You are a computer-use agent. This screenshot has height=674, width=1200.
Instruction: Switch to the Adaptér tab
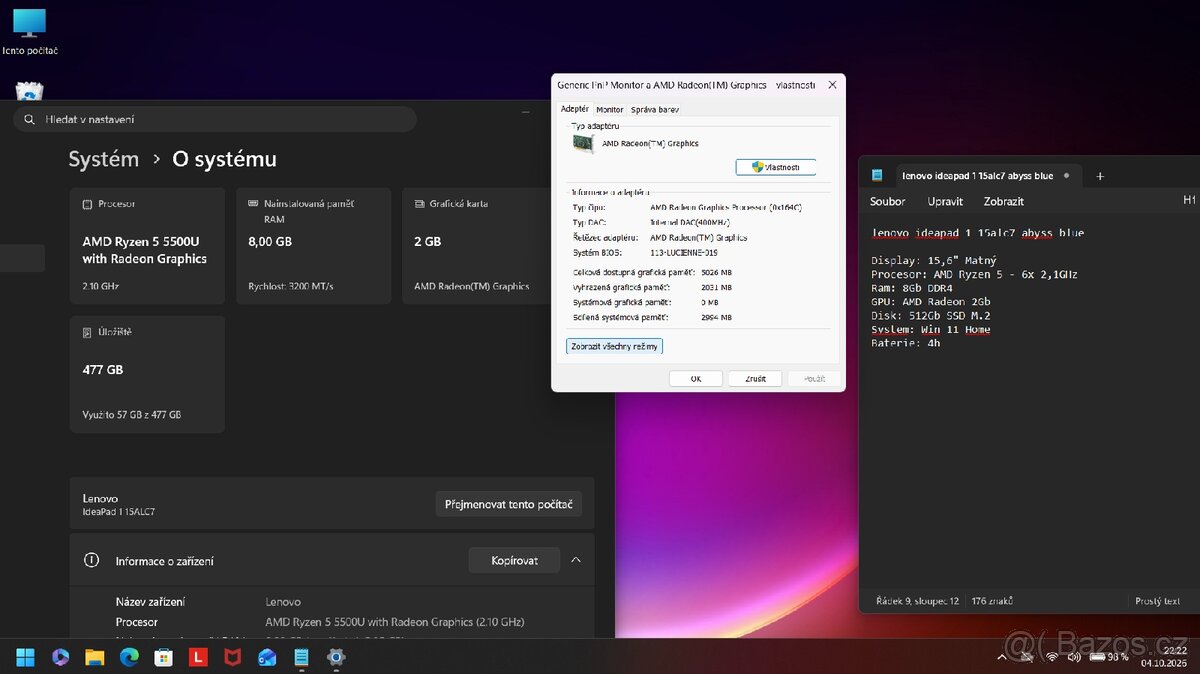[x=574, y=109]
